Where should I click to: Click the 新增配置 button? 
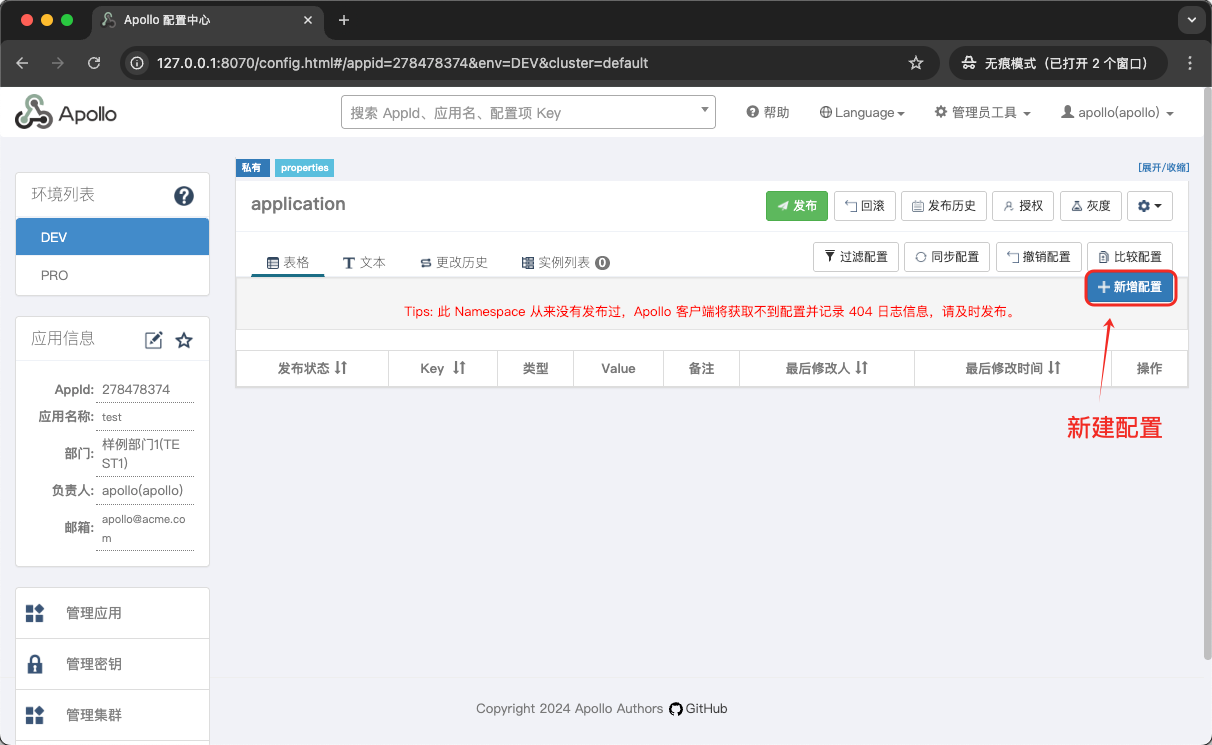tap(1129, 287)
